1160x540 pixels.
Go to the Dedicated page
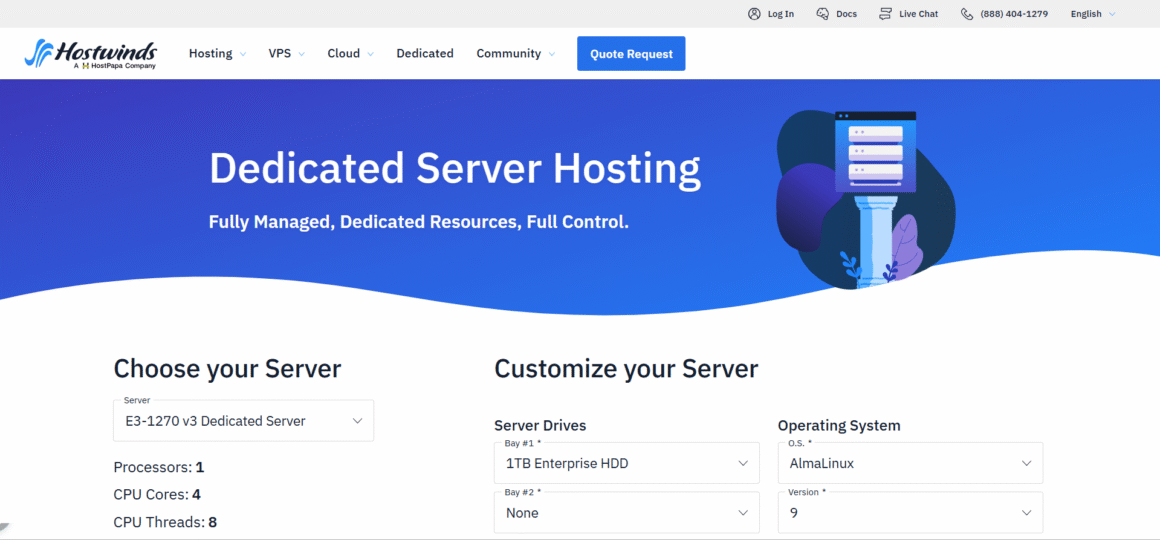425,53
